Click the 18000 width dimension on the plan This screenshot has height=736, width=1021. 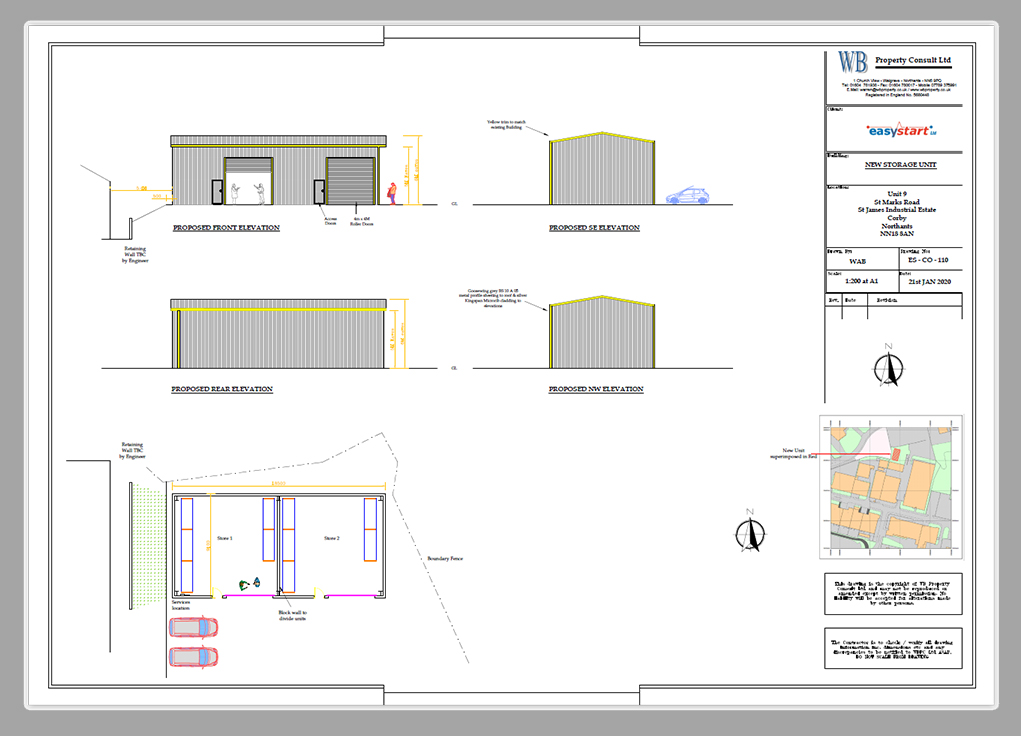pyautogui.click(x=278, y=484)
